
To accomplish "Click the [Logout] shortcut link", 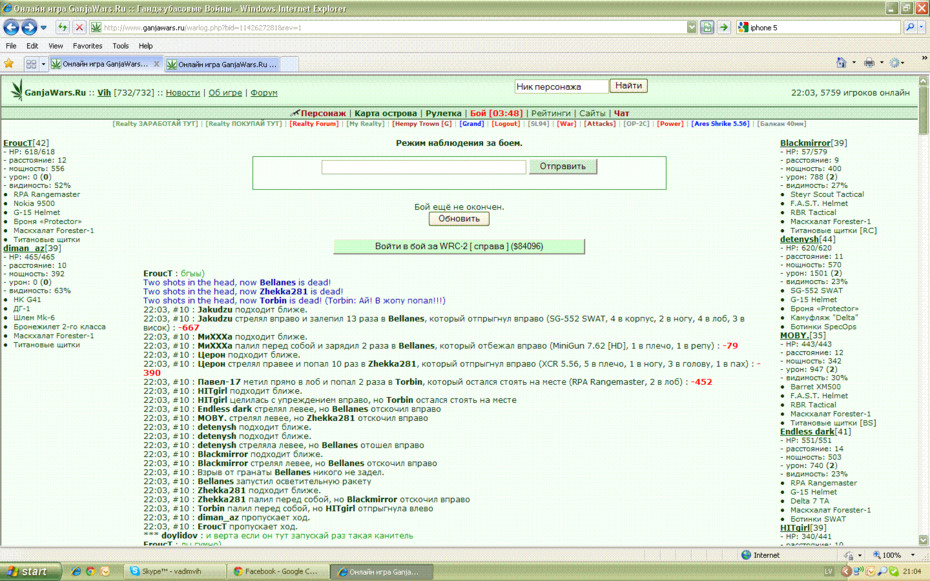I will [506, 124].
